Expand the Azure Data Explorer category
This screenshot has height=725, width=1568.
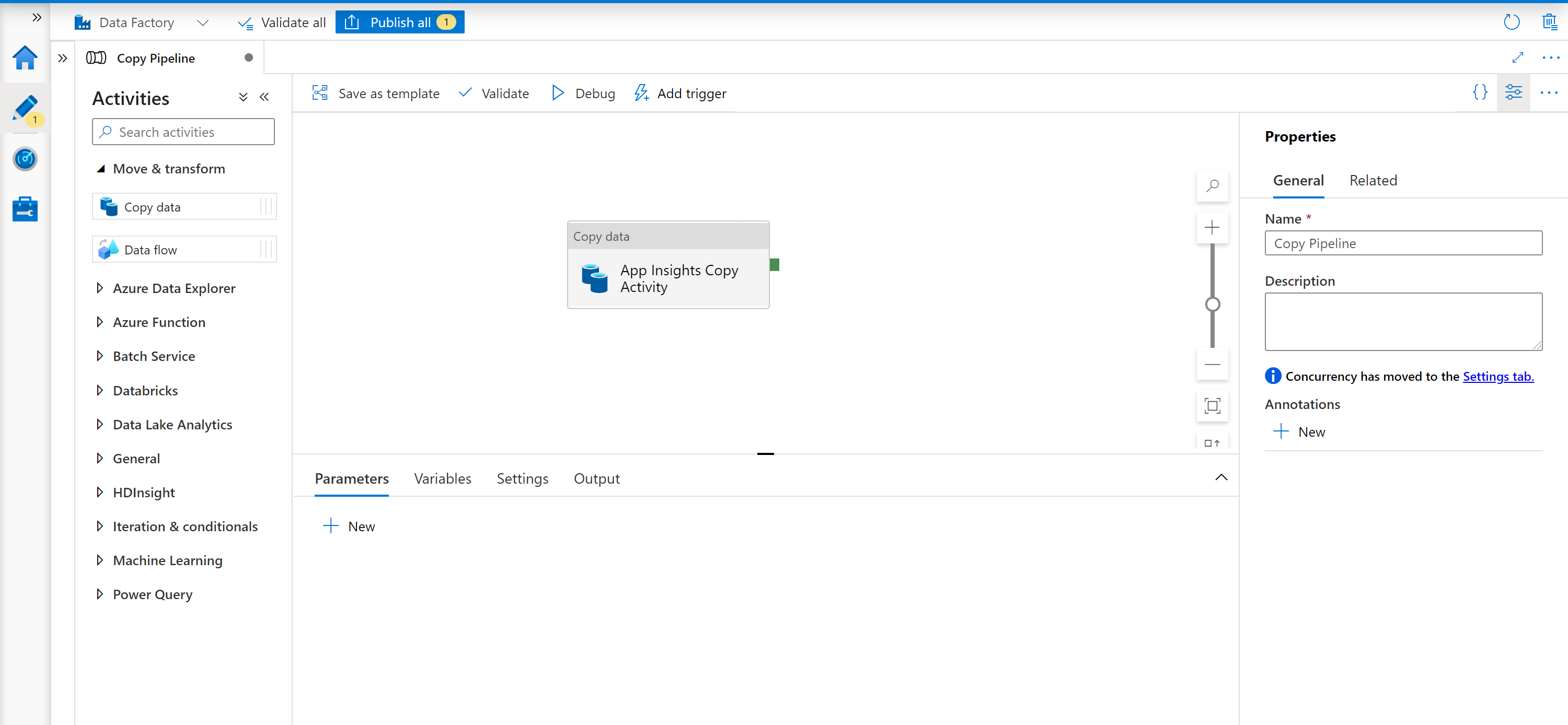pos(100,288)
